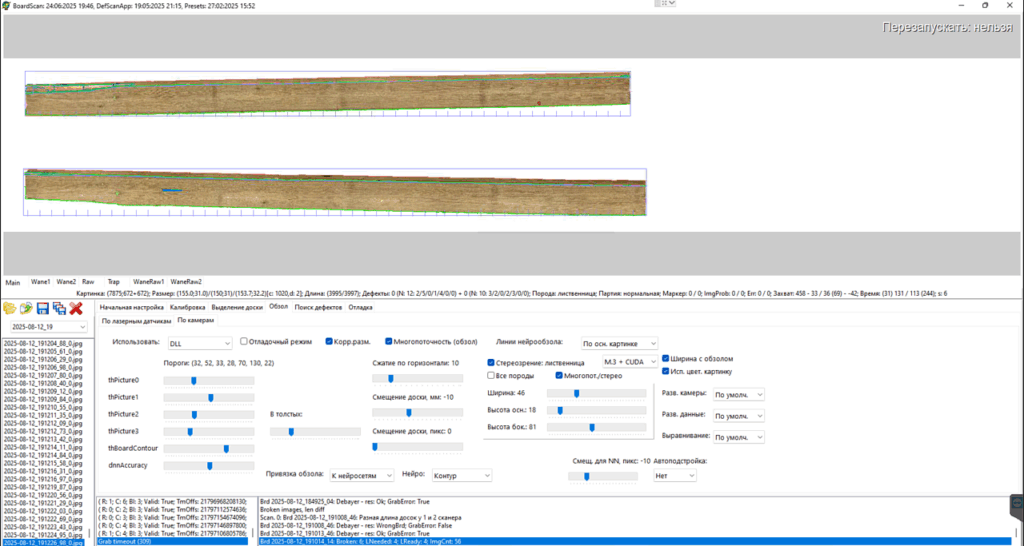Open folder via the first yellow folder icon

coord(9,308)
